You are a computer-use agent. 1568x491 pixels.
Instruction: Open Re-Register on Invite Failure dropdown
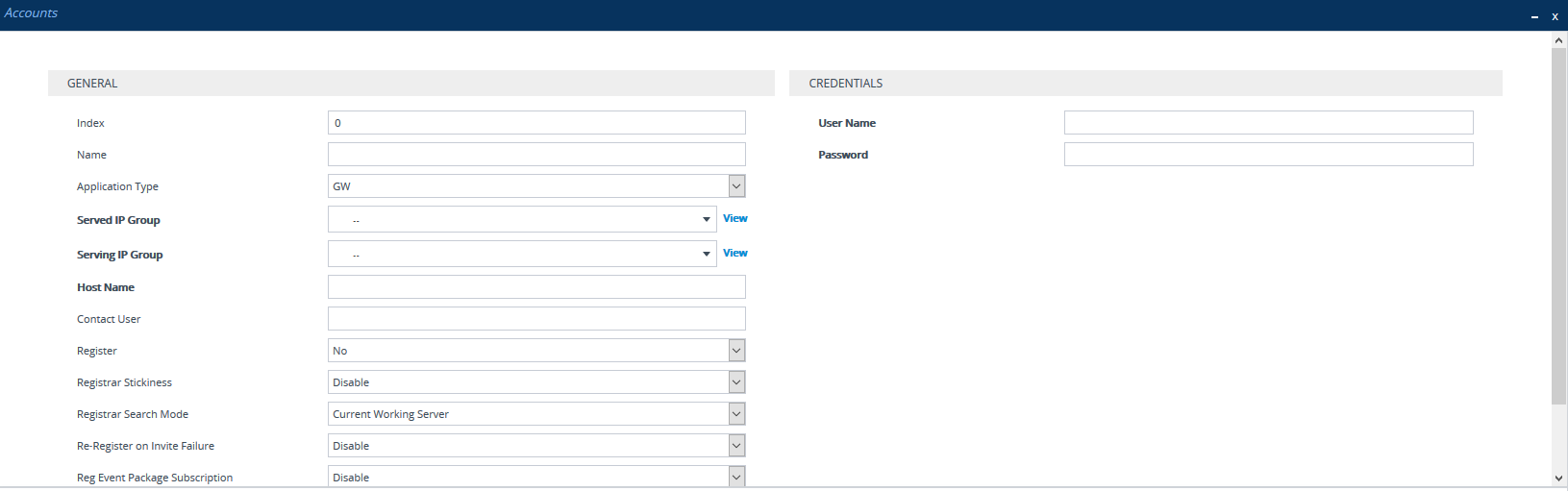pyautogui.click(x=736, y=446)
